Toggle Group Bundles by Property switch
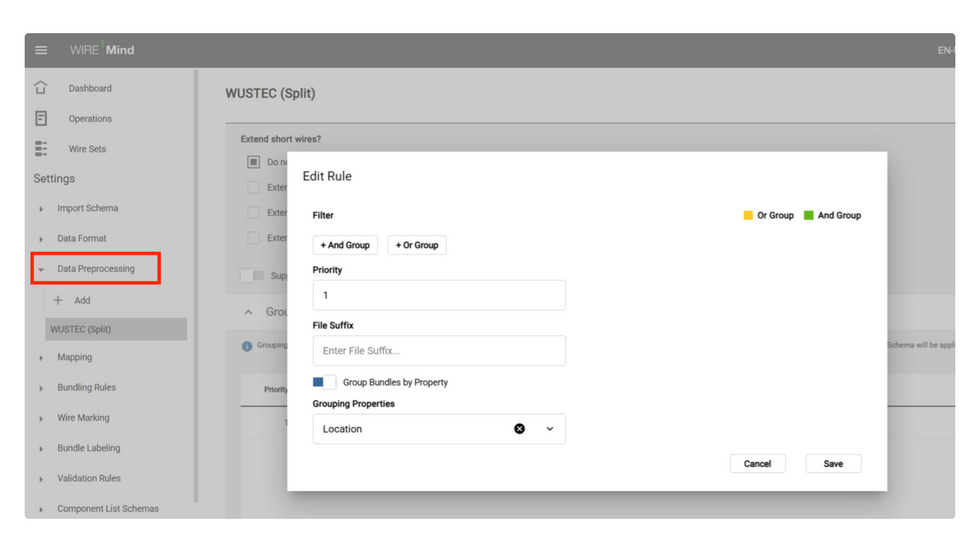This screenshot has height=552, width=980. click(324, 382)
